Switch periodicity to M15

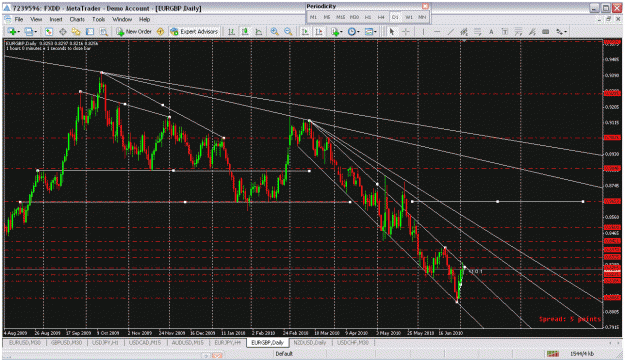[x=340, y=17]
